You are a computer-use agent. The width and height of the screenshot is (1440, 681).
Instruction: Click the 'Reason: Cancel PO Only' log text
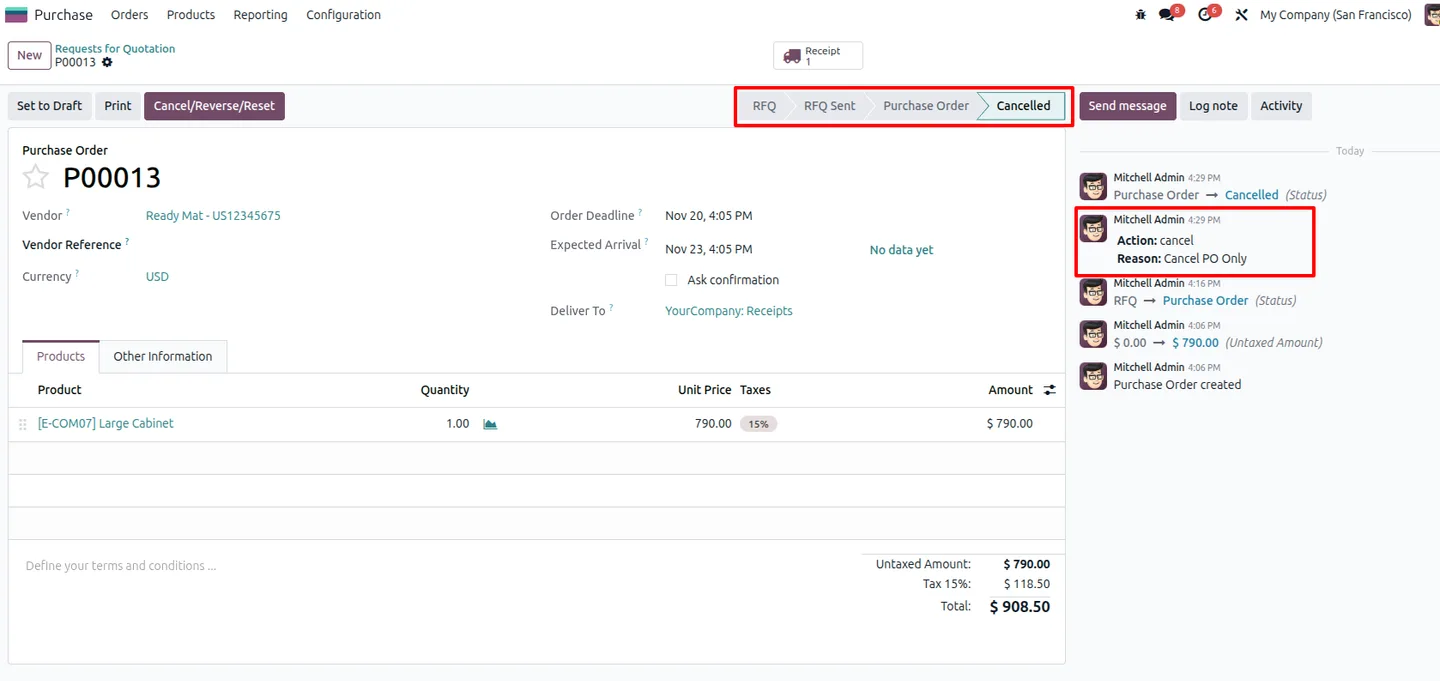click(x=1182, y=259)
